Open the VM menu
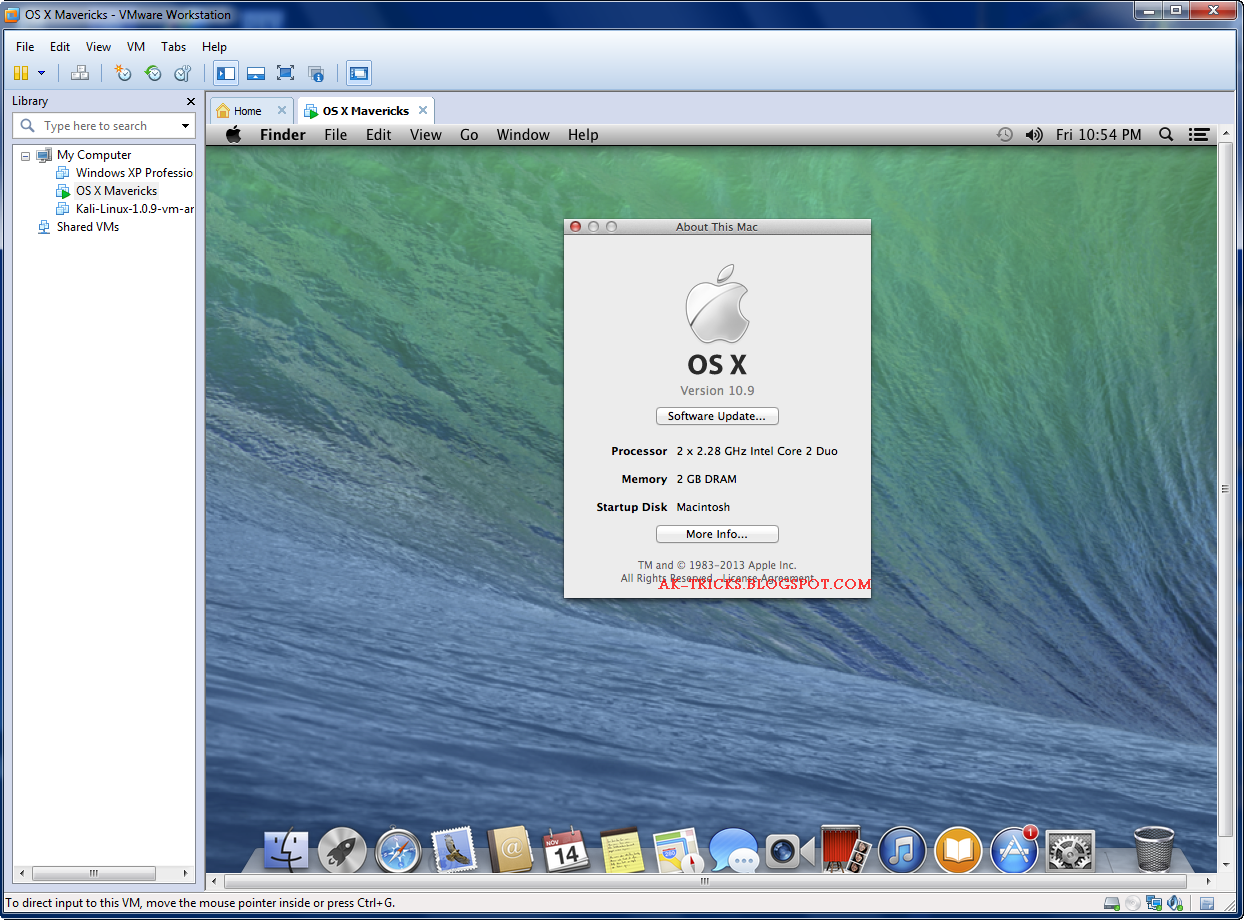Image resolution: width=1244 pixels, height=920 pixels. (136, 47)
